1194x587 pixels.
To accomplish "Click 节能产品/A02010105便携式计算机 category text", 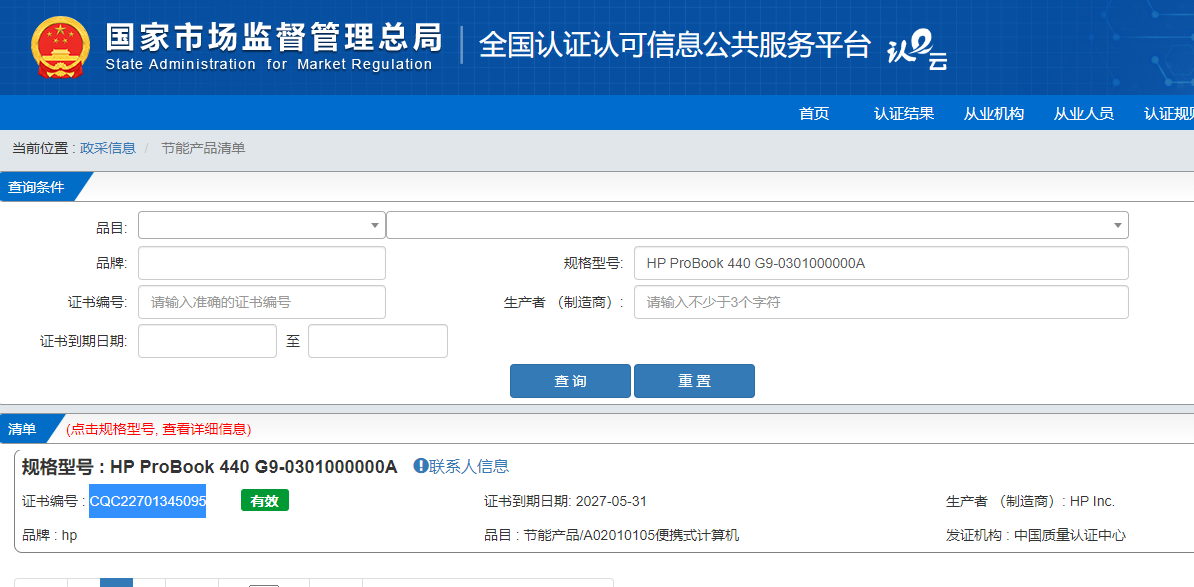I will 631,535.
